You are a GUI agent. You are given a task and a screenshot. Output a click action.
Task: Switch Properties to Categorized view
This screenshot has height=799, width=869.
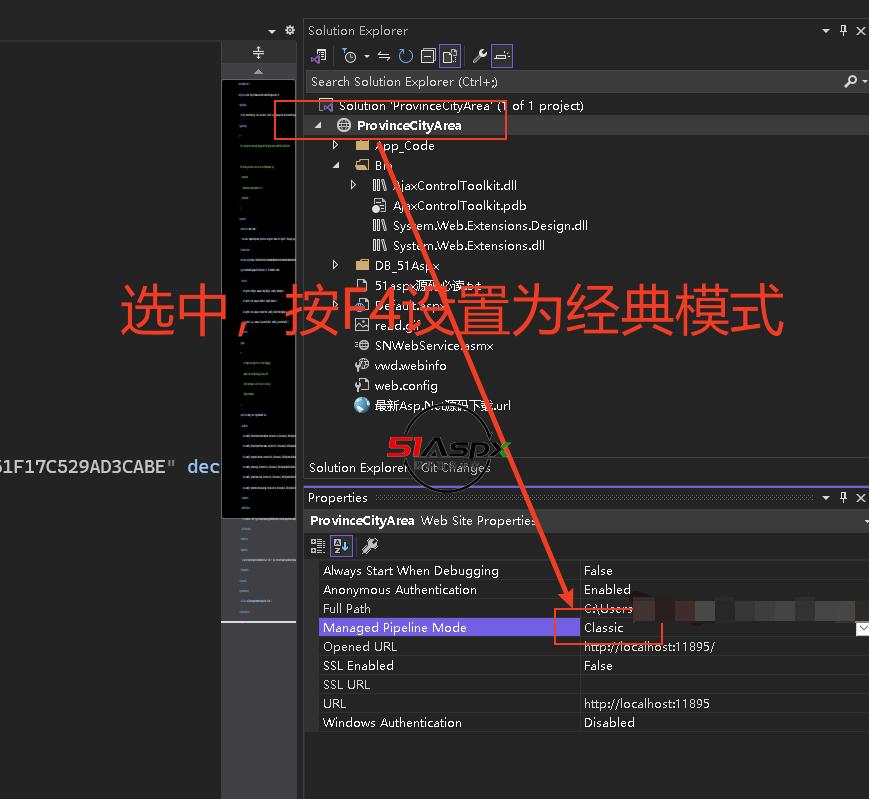[x=318, y=545]
